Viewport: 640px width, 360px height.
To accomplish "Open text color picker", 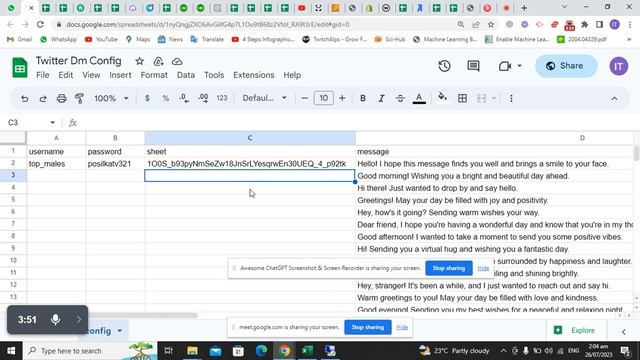I will pos(419,98).
